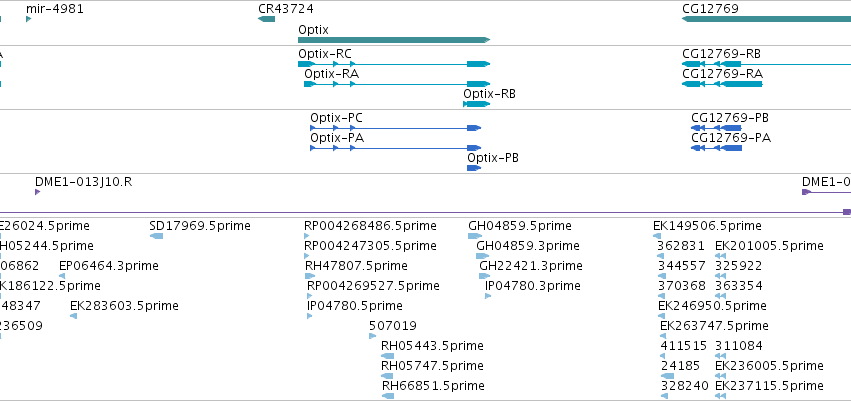851x401 pixels.
Task: Click the Optix-PC protein feature line
Action: pos(396,128)
